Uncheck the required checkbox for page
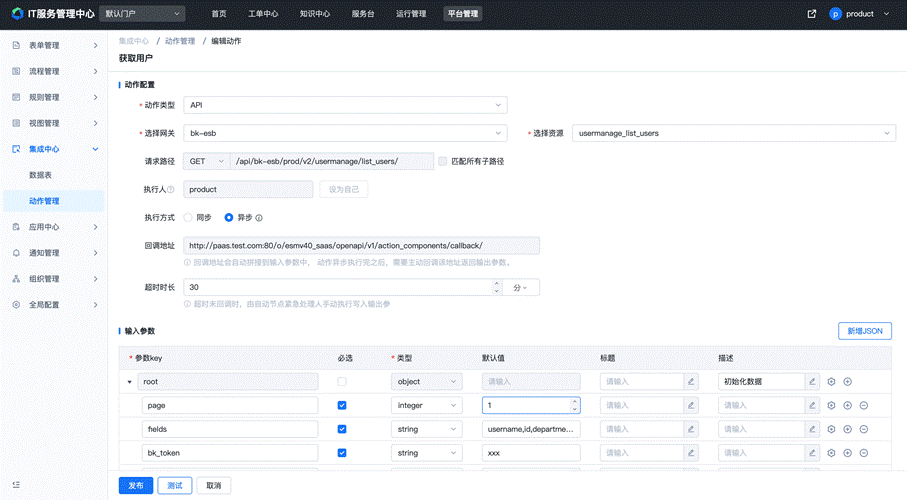This screenshot has width=907, height=500. [x=342, y=405]
